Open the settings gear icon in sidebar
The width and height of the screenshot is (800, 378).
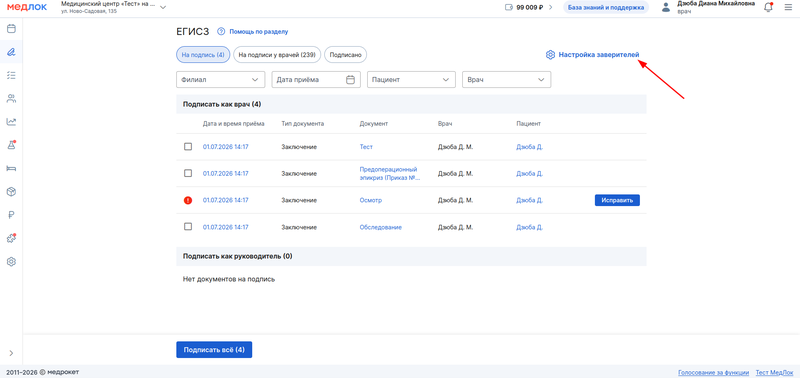coord(11,262)
